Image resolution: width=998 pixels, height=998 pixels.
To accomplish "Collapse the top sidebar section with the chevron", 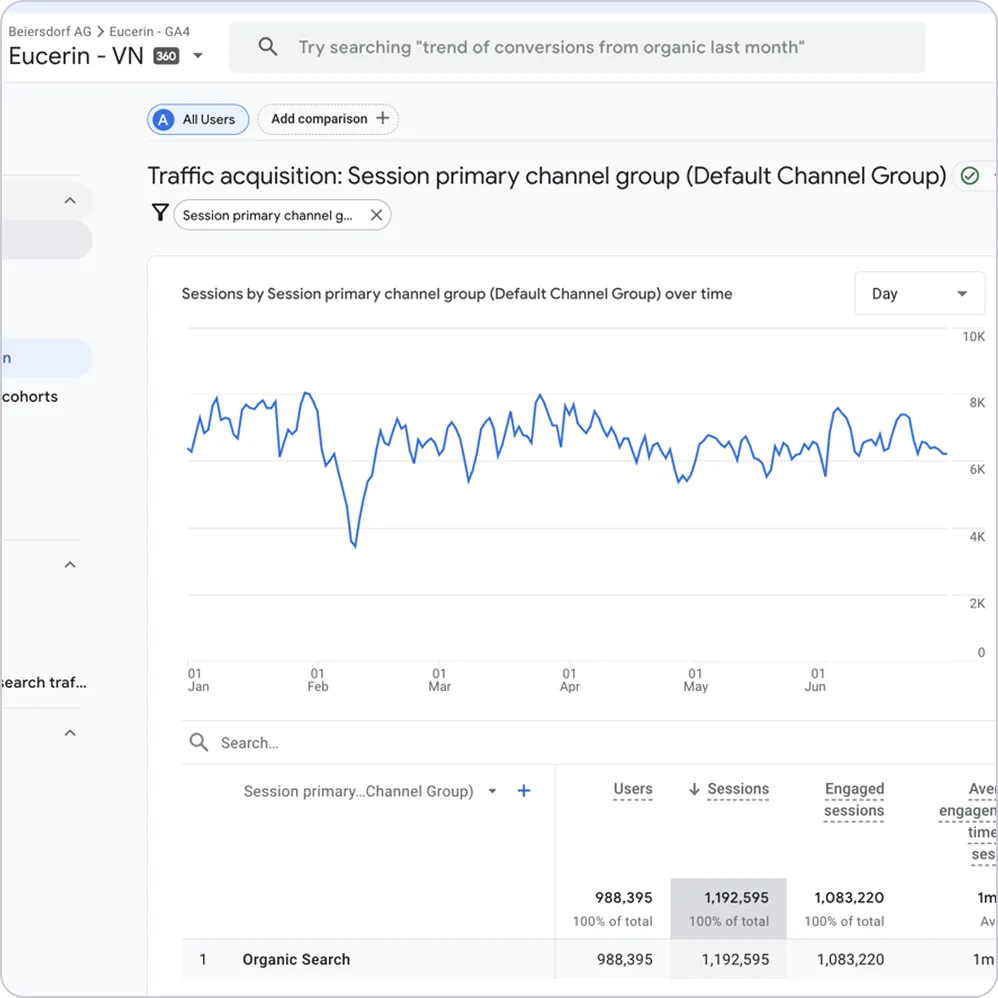I will tap(69, 200).
